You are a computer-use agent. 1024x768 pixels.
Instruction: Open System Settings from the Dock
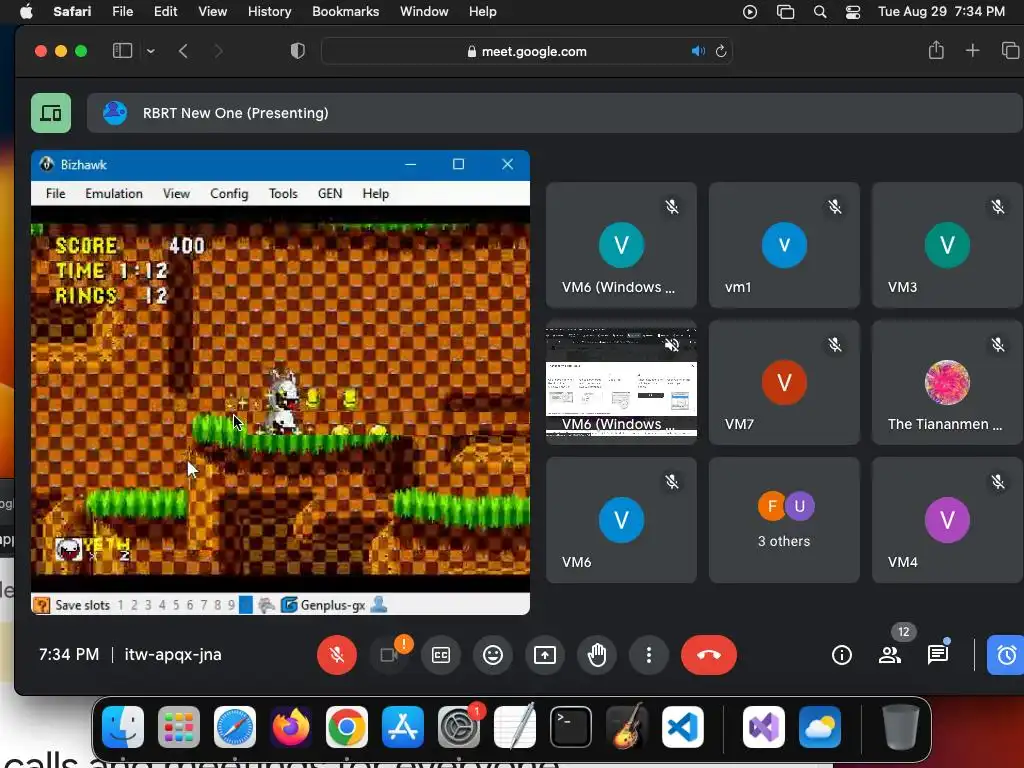point(458,726)
